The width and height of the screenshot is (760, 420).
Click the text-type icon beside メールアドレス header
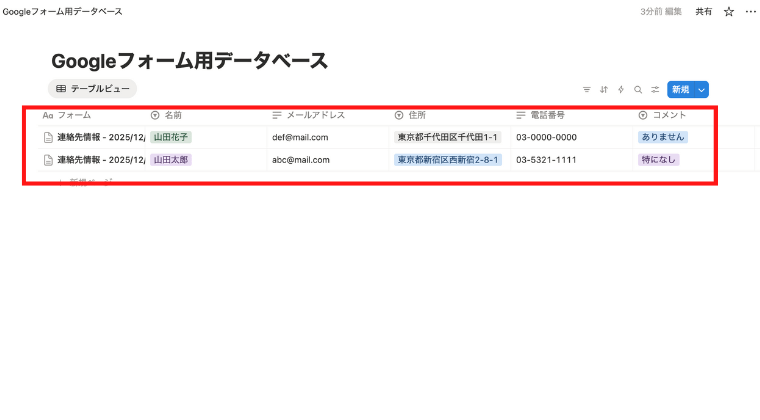click(277, 115)
